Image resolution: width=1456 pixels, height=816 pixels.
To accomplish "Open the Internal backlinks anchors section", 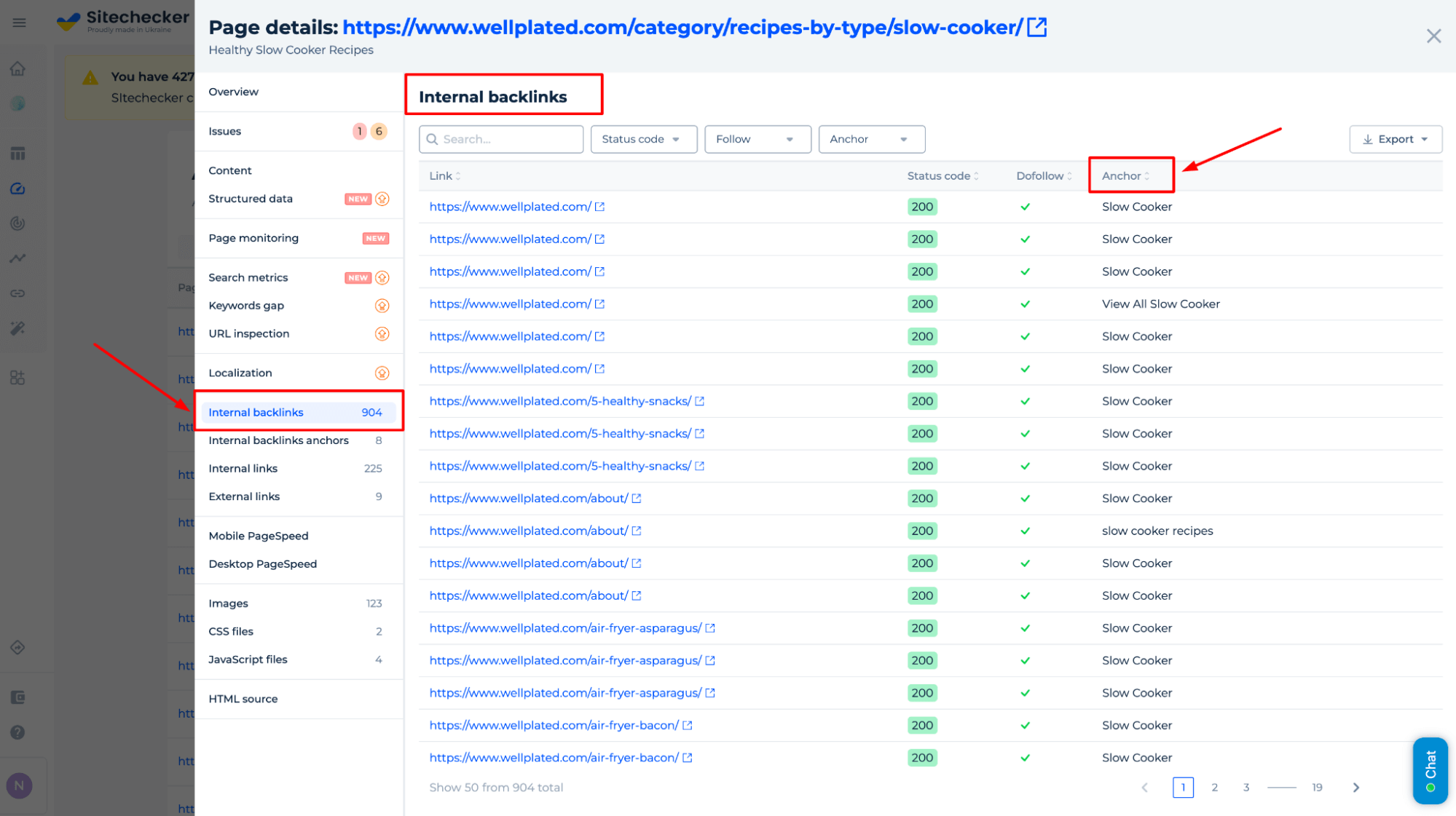I will point(279,440).
